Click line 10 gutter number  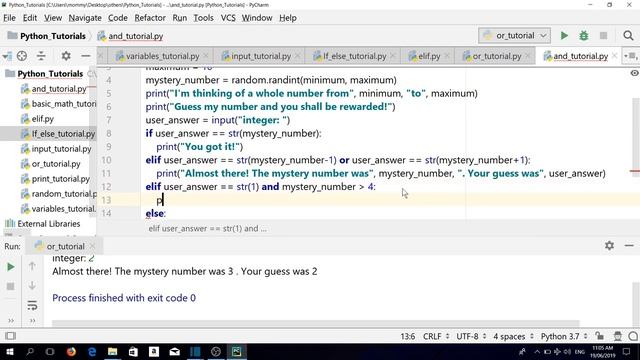coord(106,160)
